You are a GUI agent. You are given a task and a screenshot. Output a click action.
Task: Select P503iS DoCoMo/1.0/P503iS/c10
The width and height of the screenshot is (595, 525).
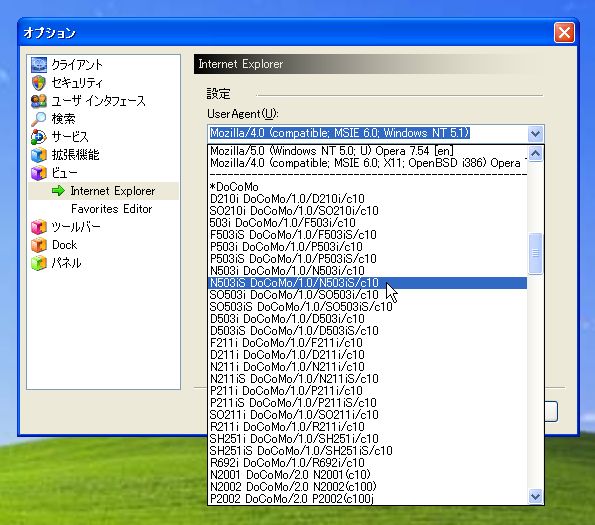[367, 259]
